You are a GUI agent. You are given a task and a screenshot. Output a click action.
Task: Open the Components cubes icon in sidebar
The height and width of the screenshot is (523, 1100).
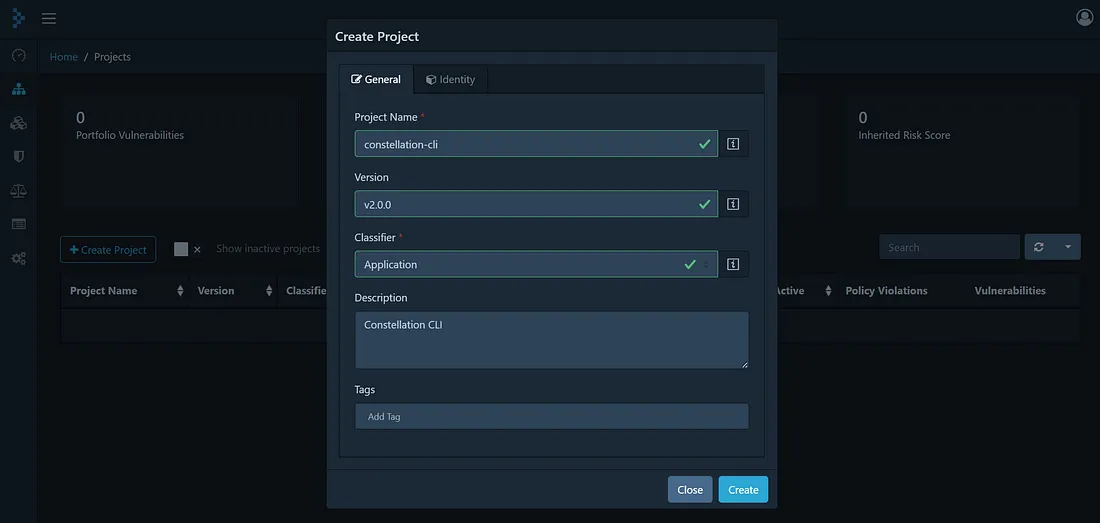coord(18,123)
